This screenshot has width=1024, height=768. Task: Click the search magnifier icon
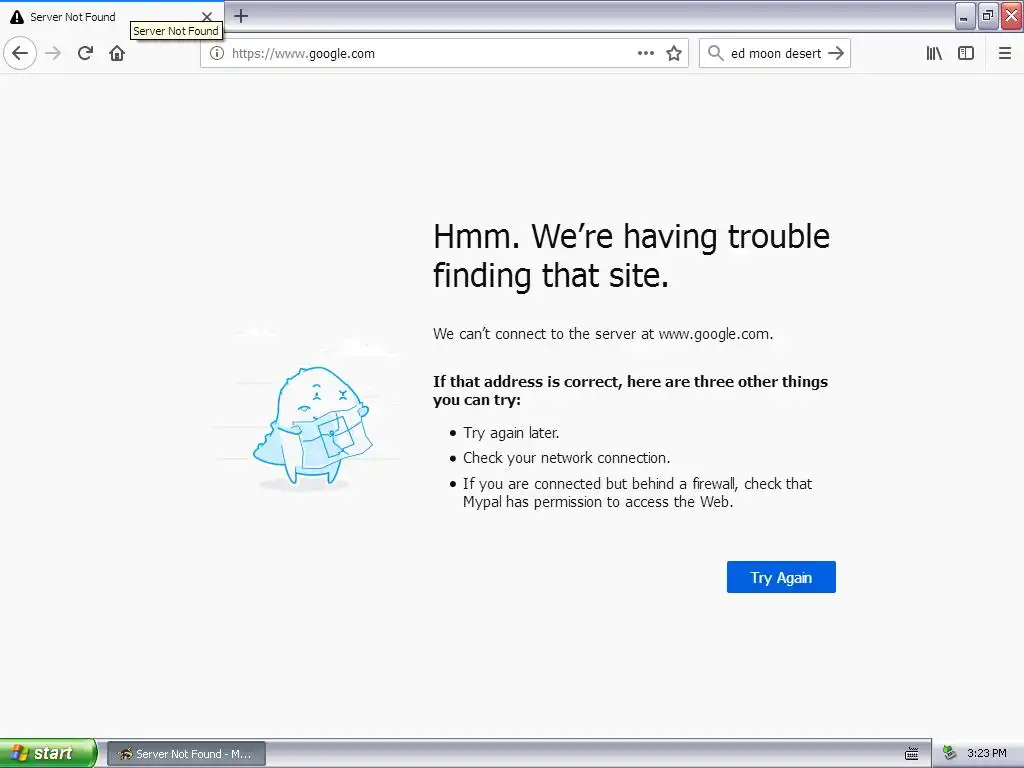coord(715,53)
